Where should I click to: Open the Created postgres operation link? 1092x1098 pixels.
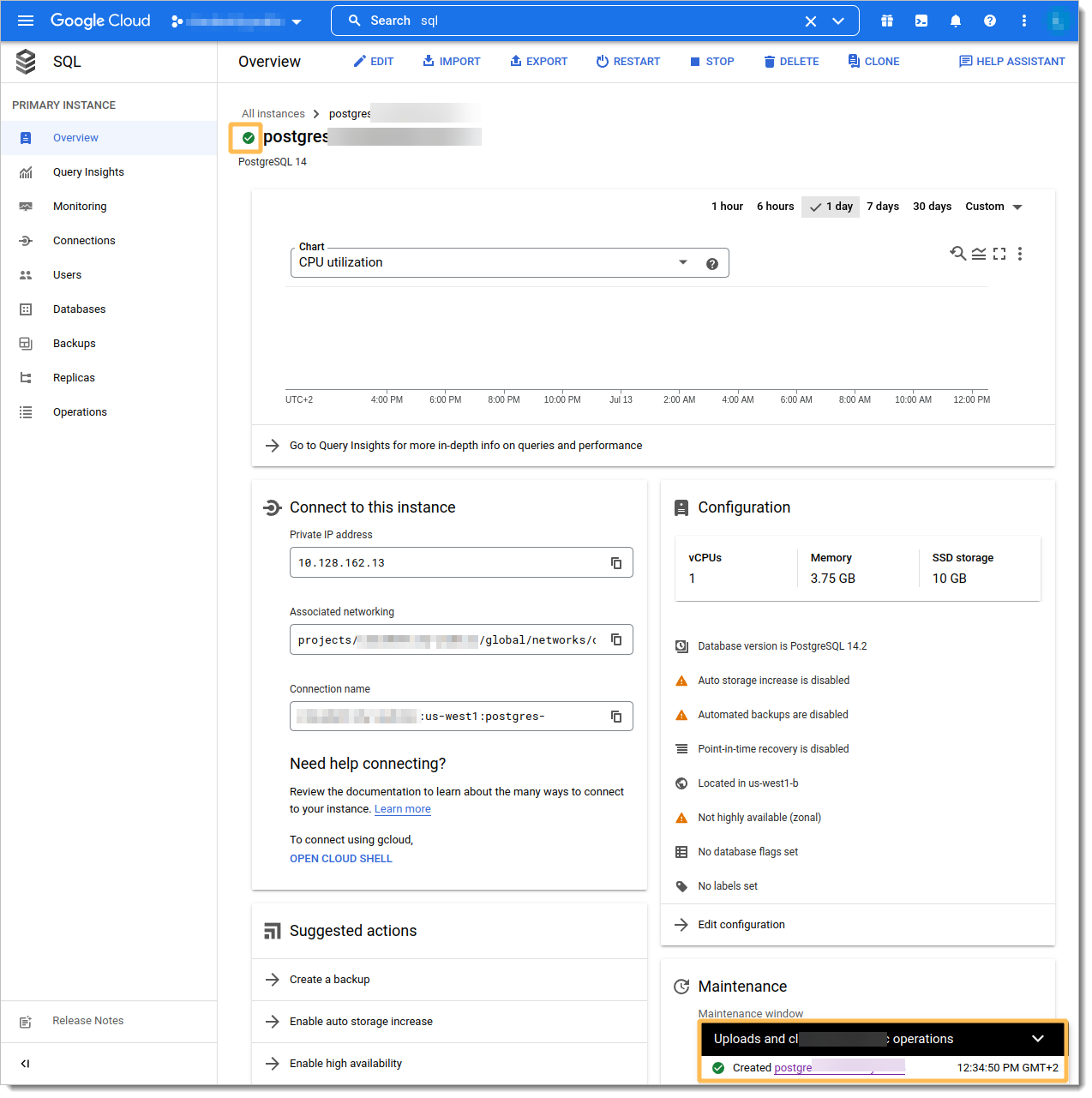[839, 1068]
